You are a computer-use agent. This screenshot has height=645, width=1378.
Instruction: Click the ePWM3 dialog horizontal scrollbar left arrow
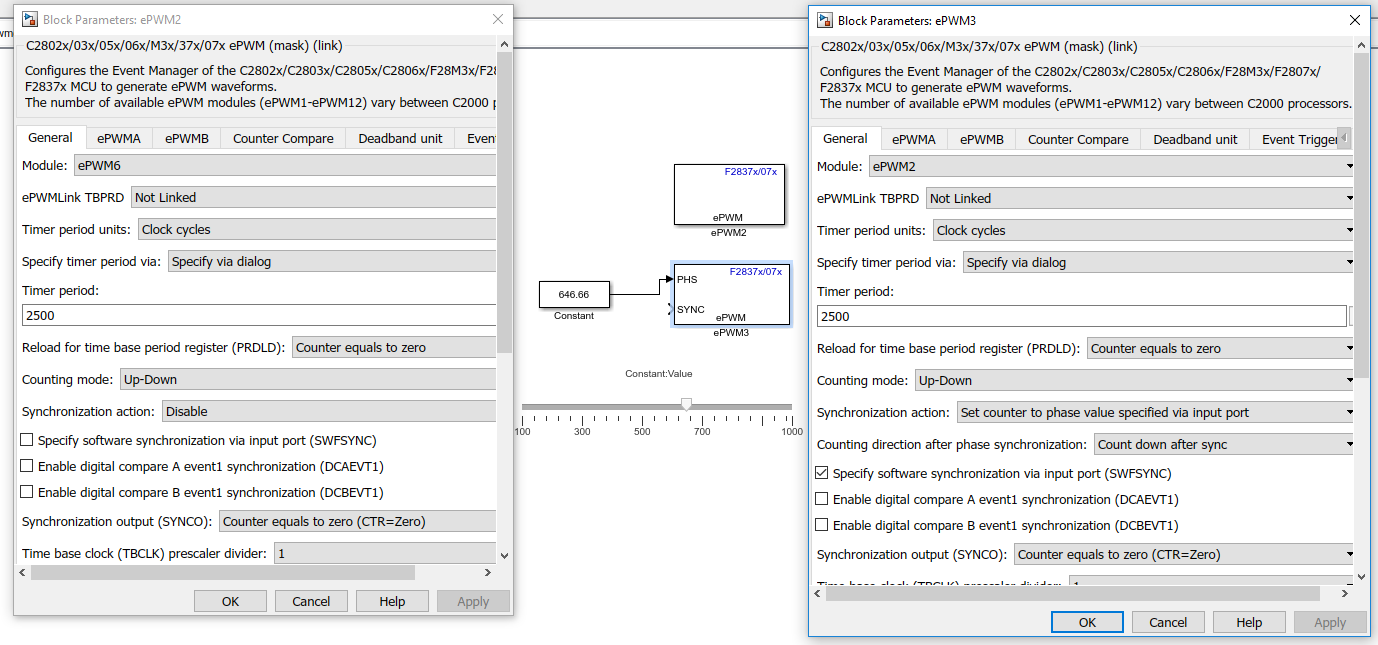[818, 593]
